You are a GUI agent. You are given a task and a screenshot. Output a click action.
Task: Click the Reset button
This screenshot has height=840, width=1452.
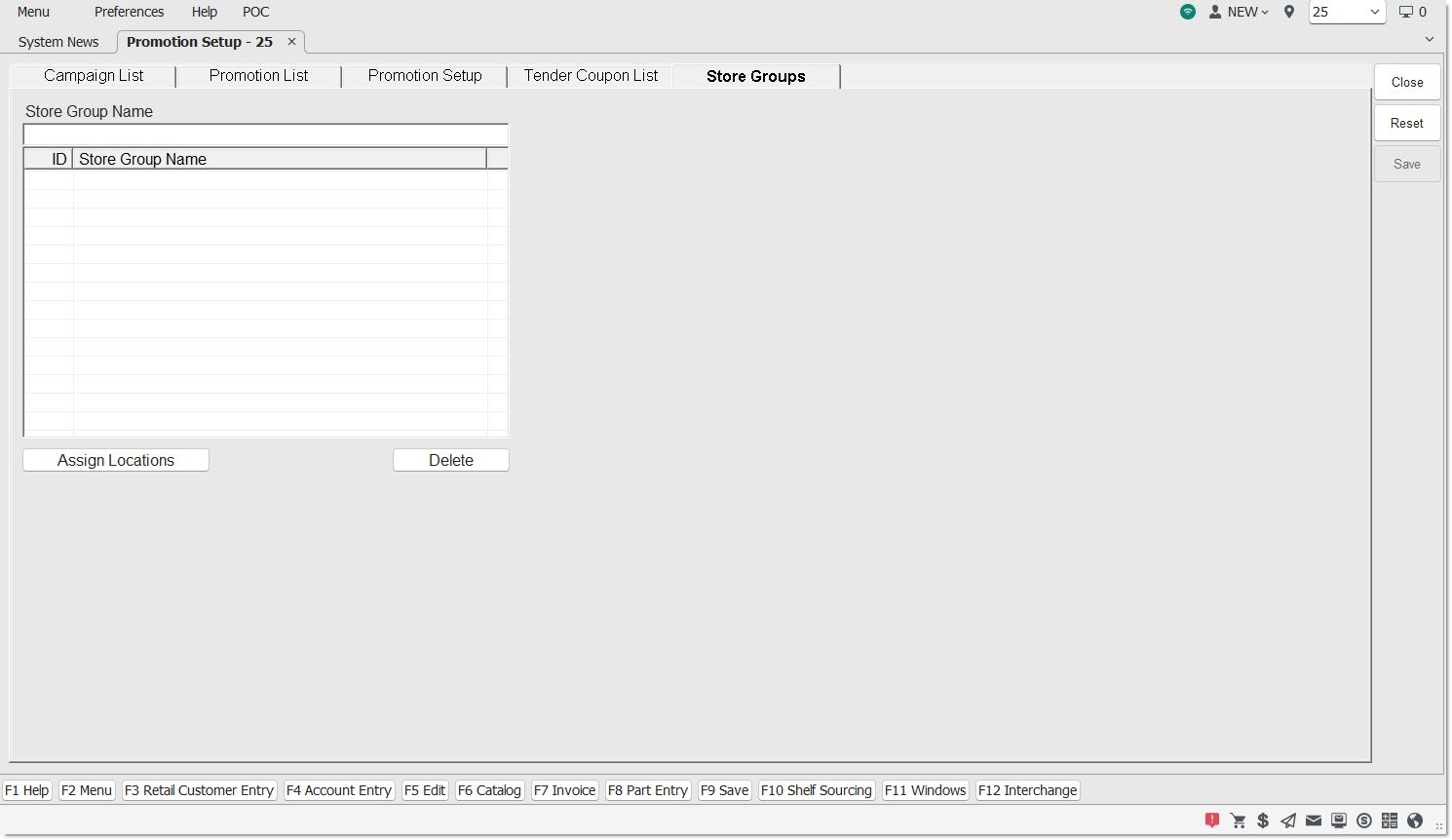pyautogui.click(x=1406, y=124)
